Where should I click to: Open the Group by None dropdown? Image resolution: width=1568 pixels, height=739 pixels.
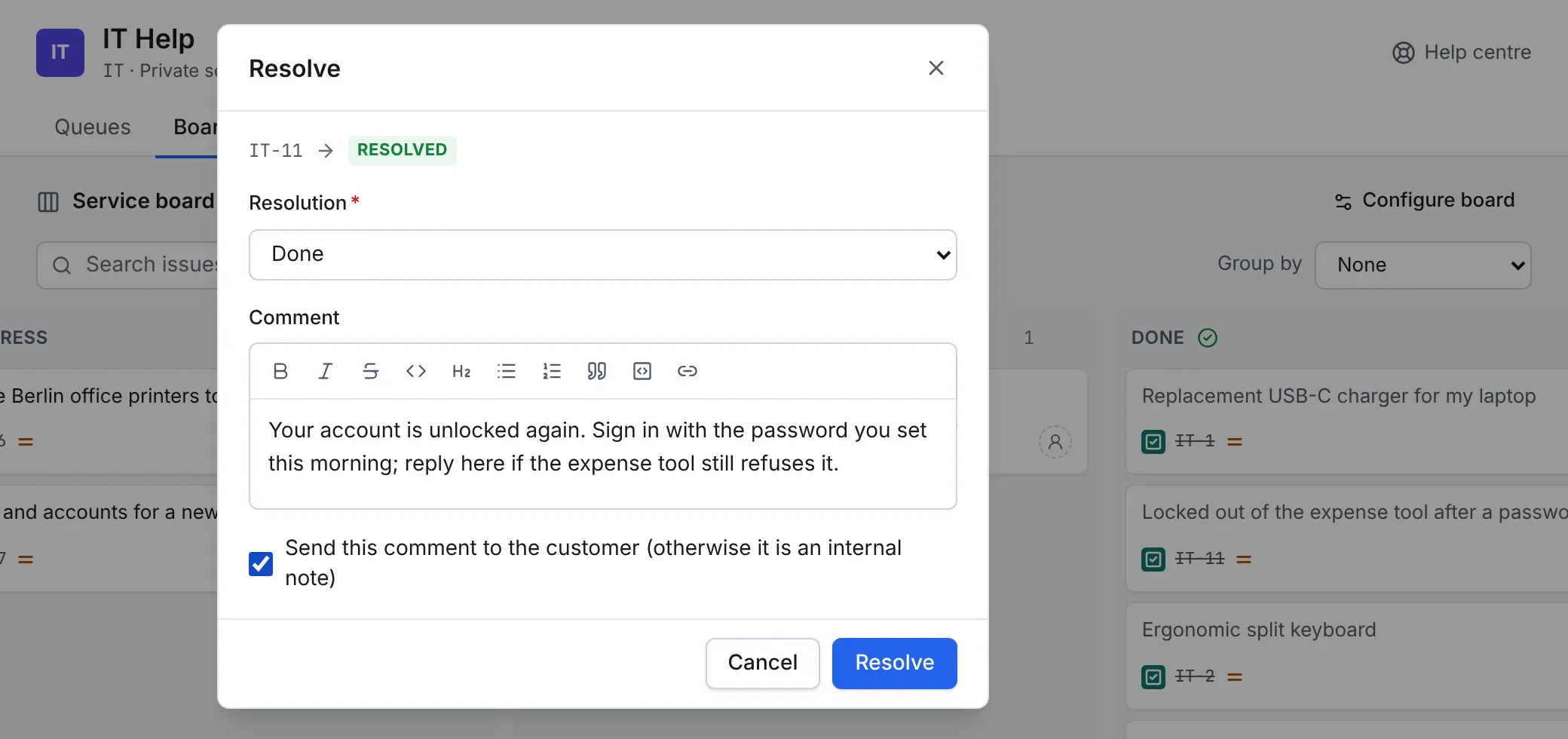1423,265
